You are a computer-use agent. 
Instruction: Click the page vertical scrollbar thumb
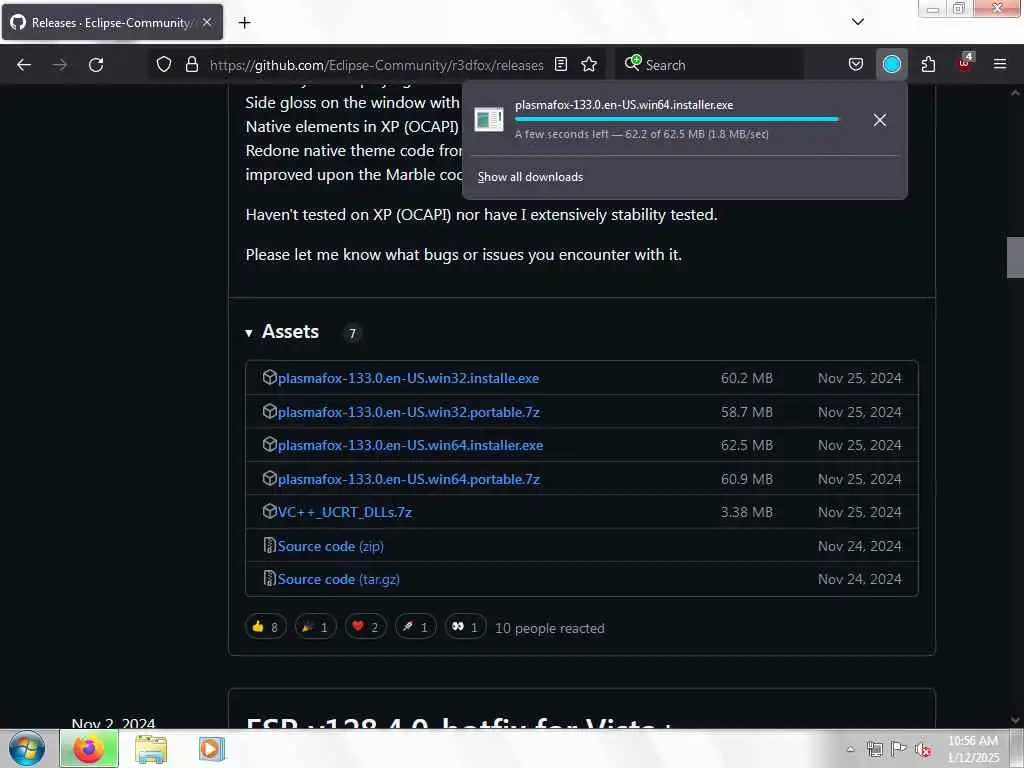tap(1015, 257)
